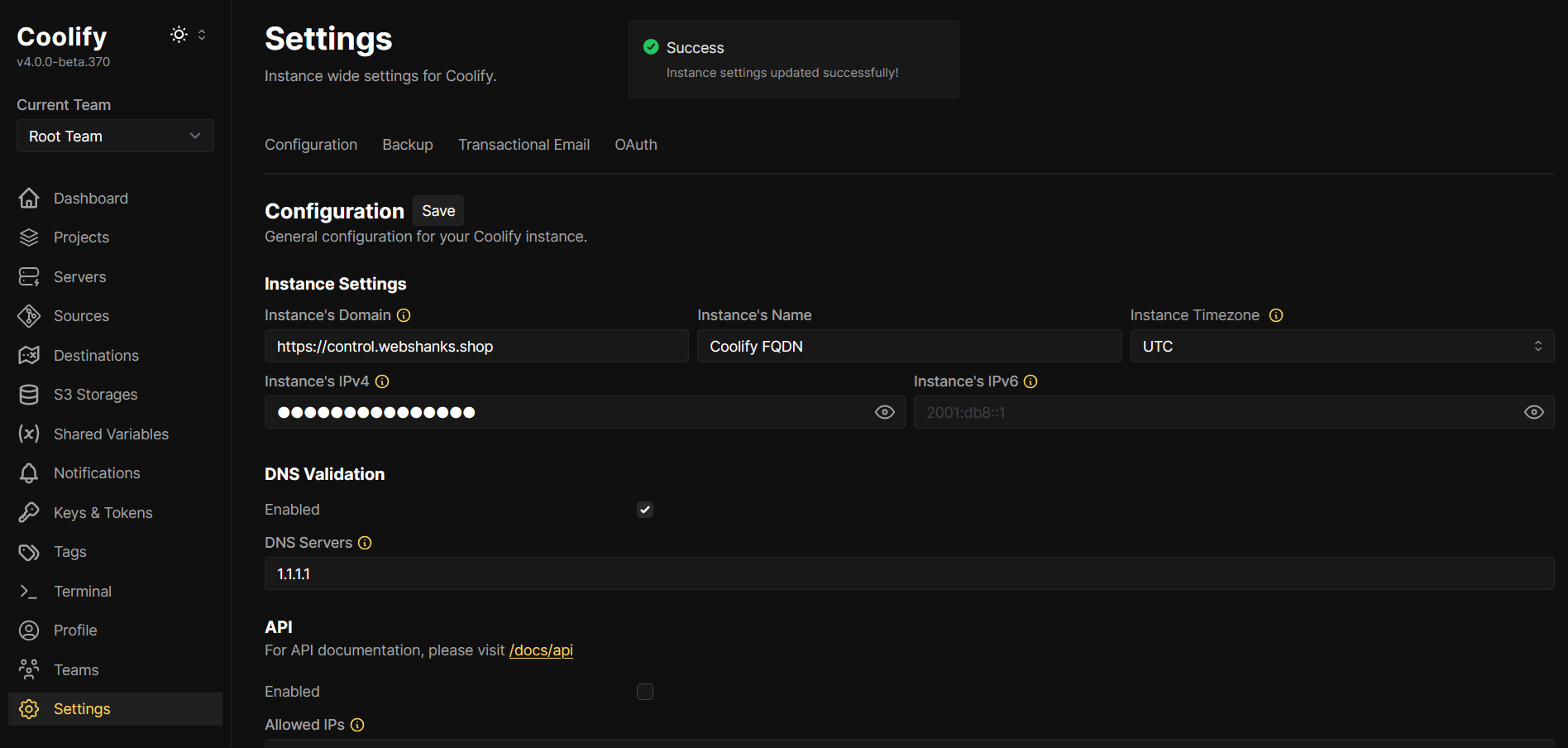Image resolution: width=1568 pixels, height=748 pixels.
Task: Click the Instance's IPv4 password field
Action: point(585,412)
